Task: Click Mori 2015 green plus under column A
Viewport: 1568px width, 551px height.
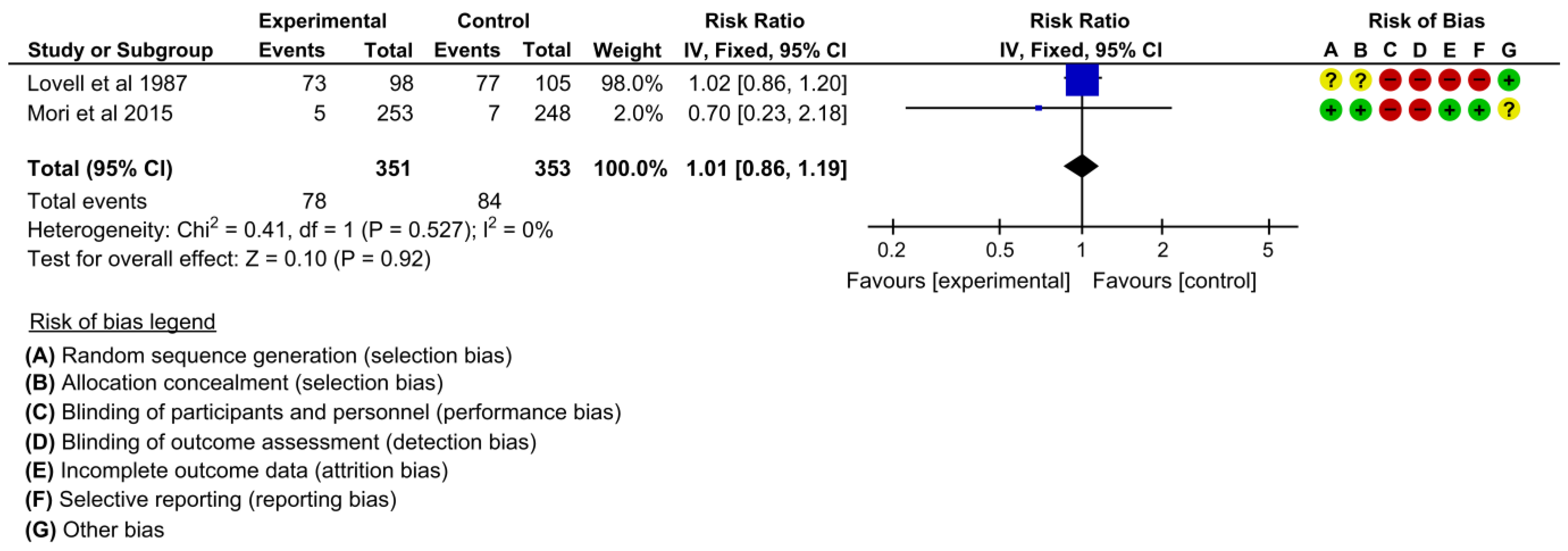Action: pyautogui.click(x=1331, y=110)
